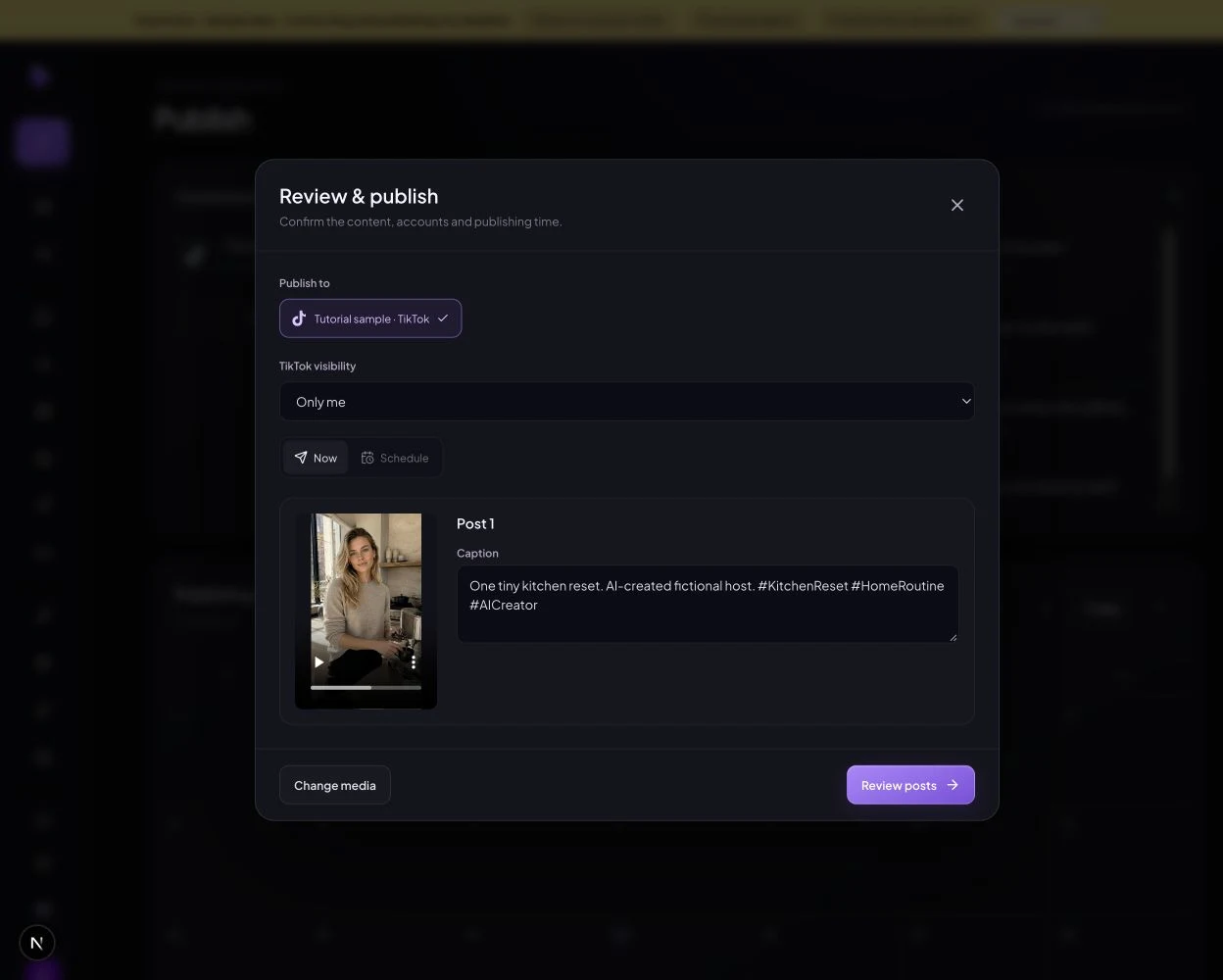
Task: Open the TikTok visibility dropdown showing Only me
Action: 627,402
